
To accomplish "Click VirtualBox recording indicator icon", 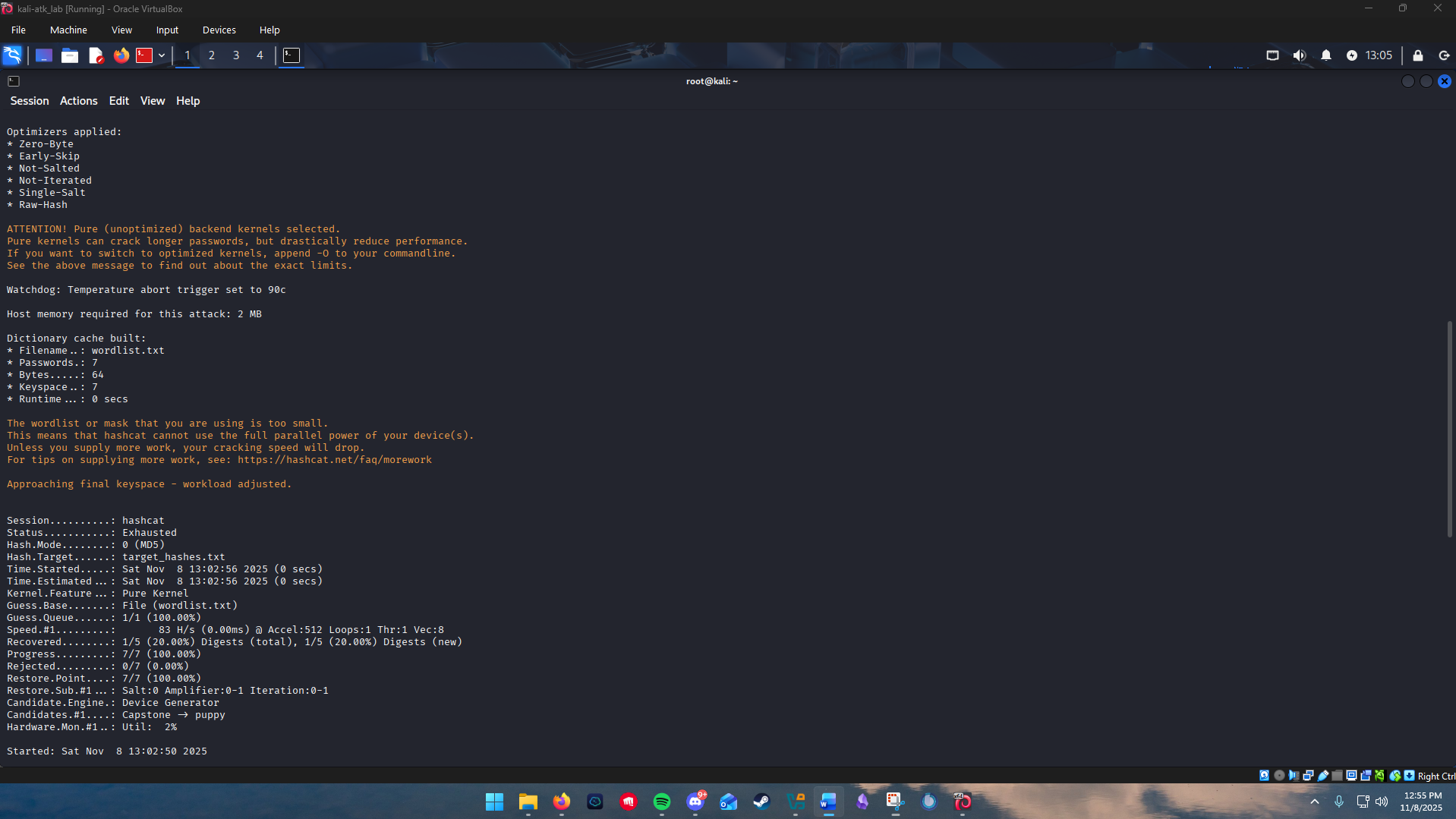I will tap(1366, 776).
